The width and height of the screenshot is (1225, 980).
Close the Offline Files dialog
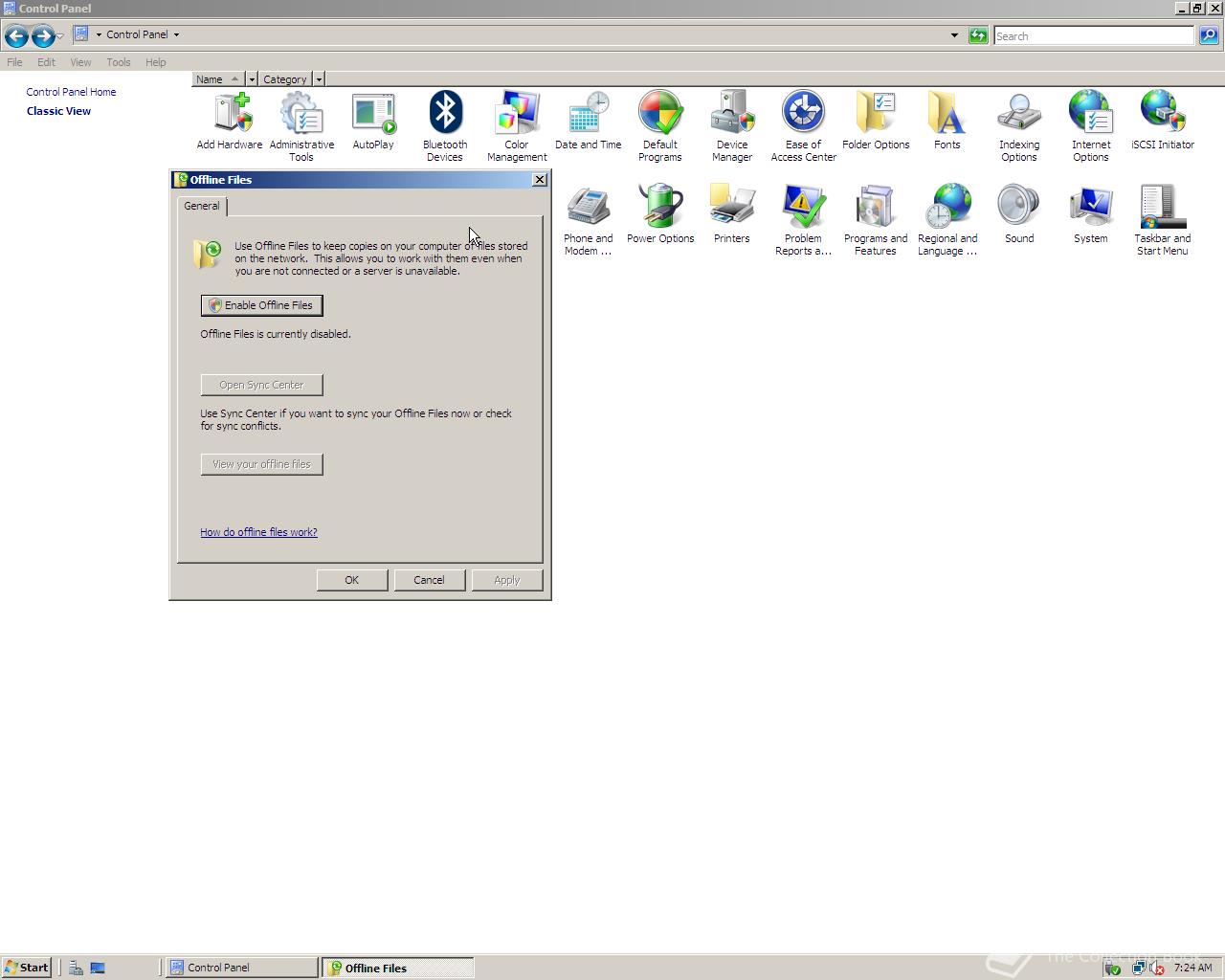click(540, 180)
